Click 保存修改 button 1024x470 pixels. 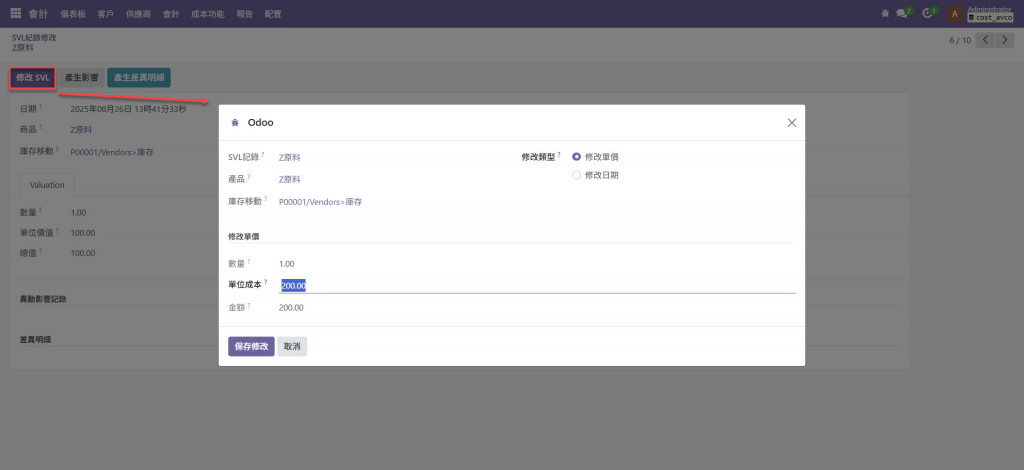[251, 346]
